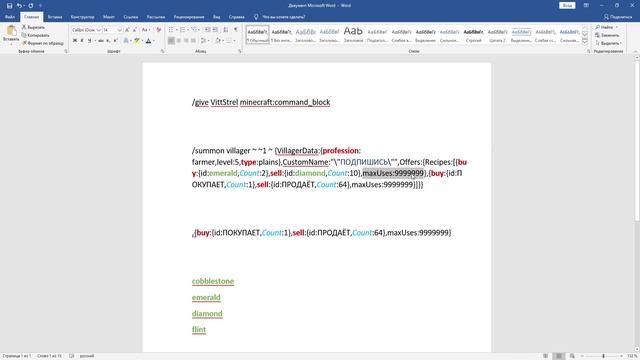This screenshot has height=360, width=640.
Task: Toggle Italic formatting (К)
Action: [82, 41]
